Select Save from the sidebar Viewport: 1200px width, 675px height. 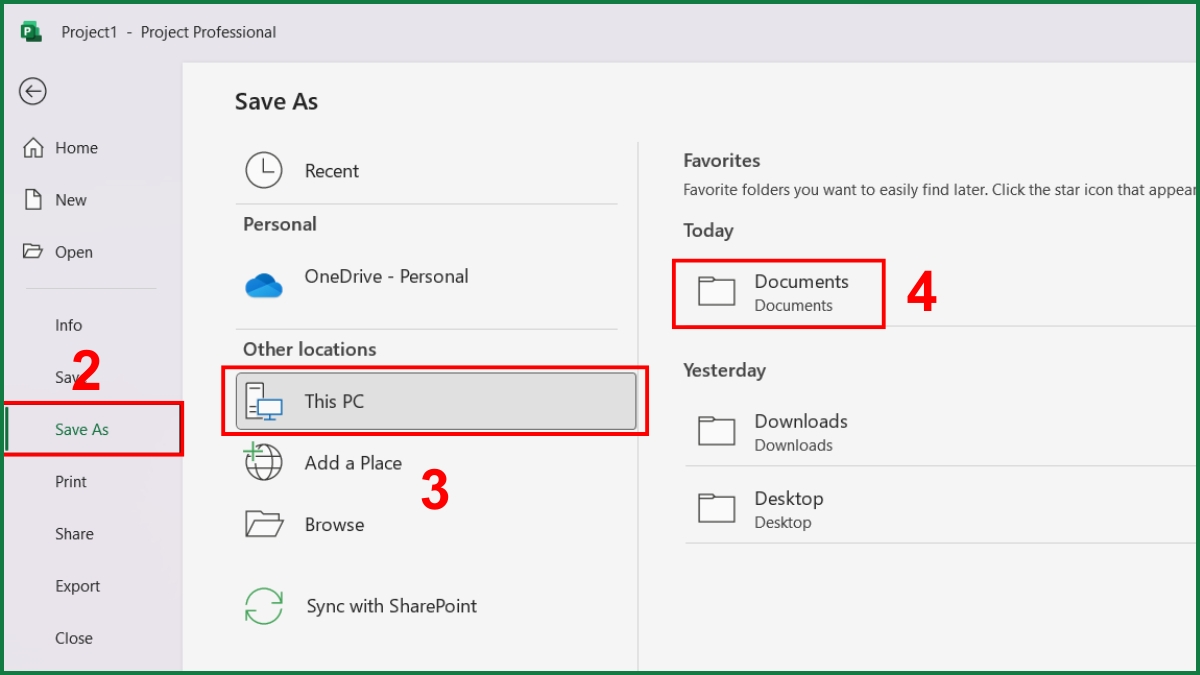pyautogui.click(x=68, y=377)
